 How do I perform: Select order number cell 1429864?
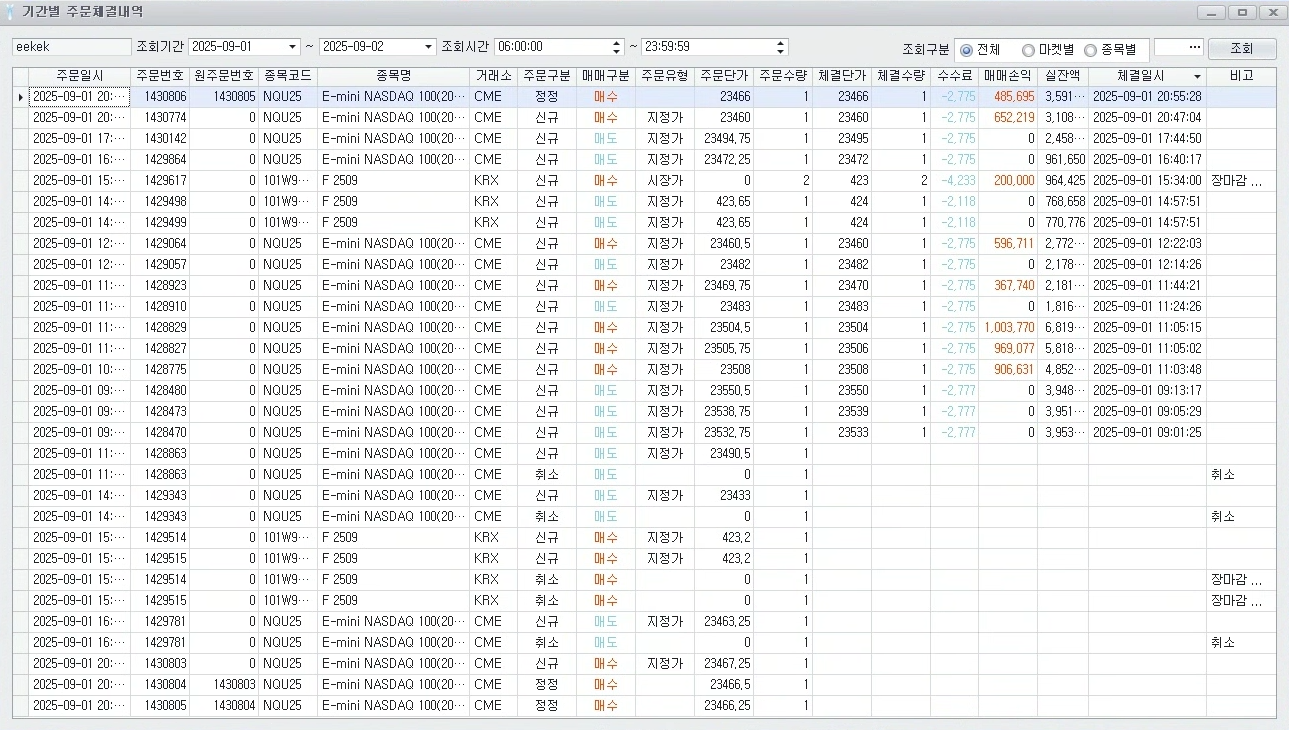click(x=160, y=160)
